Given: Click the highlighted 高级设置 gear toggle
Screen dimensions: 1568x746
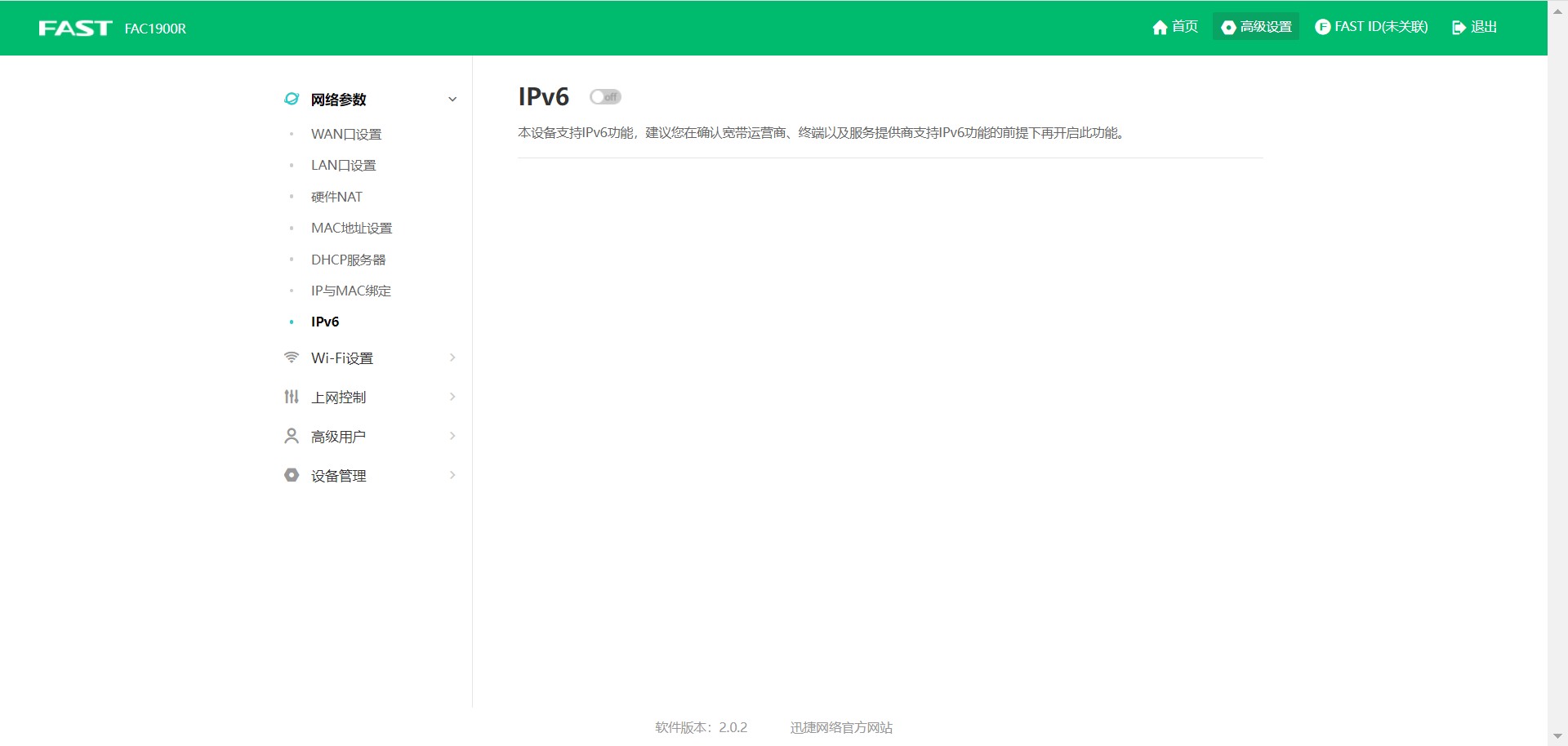Looking at the screenshot, I should 1228,27.
